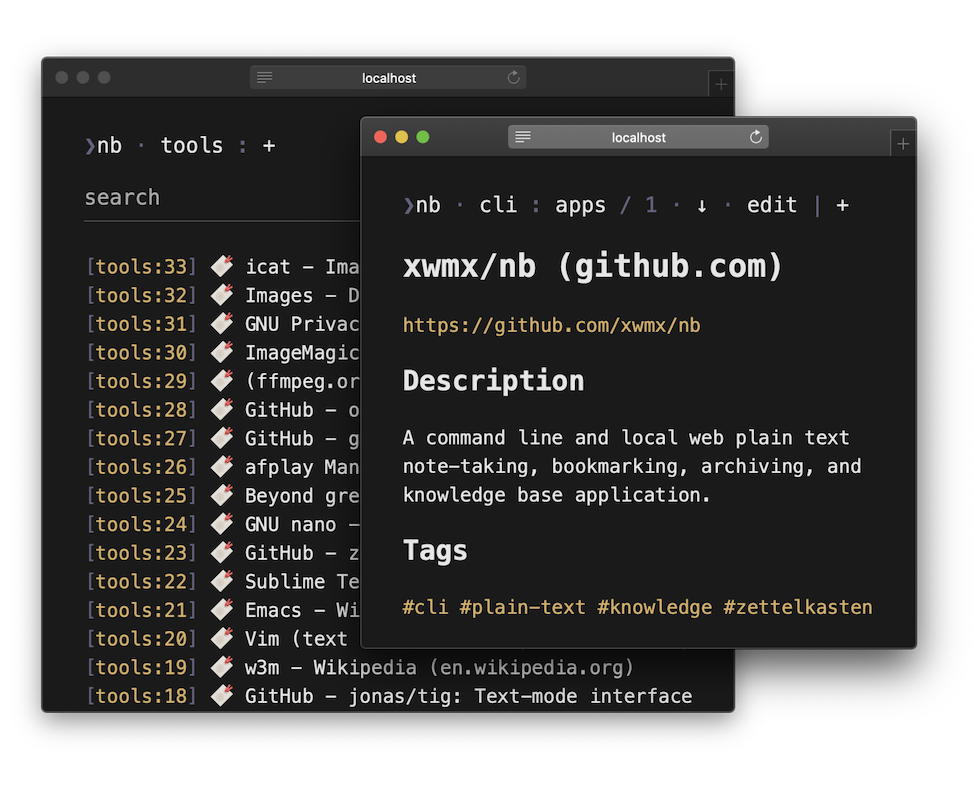Select the #zettelkasten tag
979x786 pixels.
pyautogui.click(x=798, y=607)
